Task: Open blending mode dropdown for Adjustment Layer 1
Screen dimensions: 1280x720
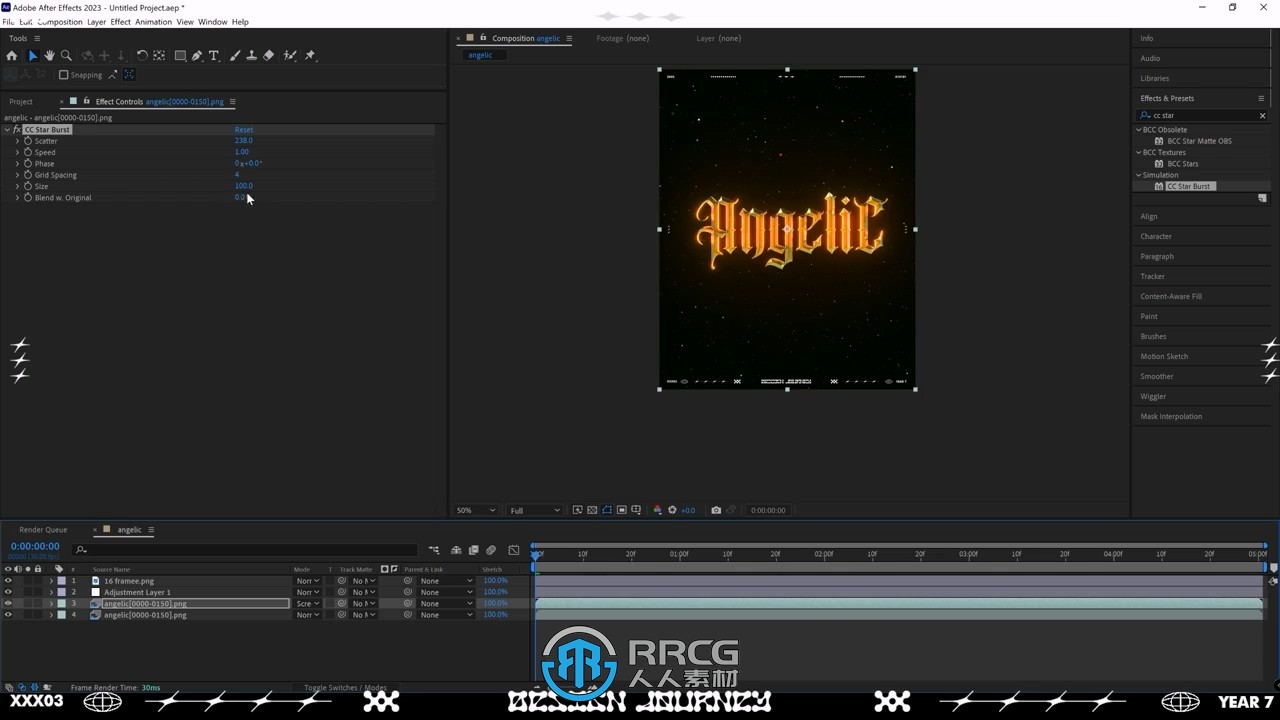Action: [x=307, y=592]
